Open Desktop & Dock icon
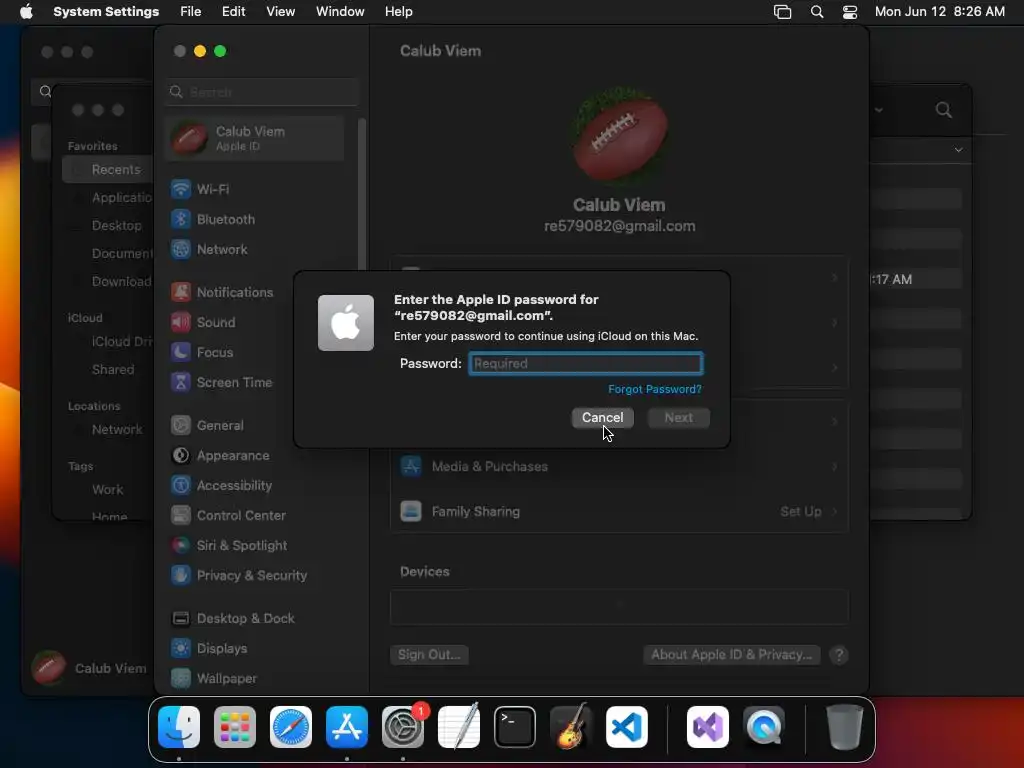The image size is (1024, 768). 180,618
